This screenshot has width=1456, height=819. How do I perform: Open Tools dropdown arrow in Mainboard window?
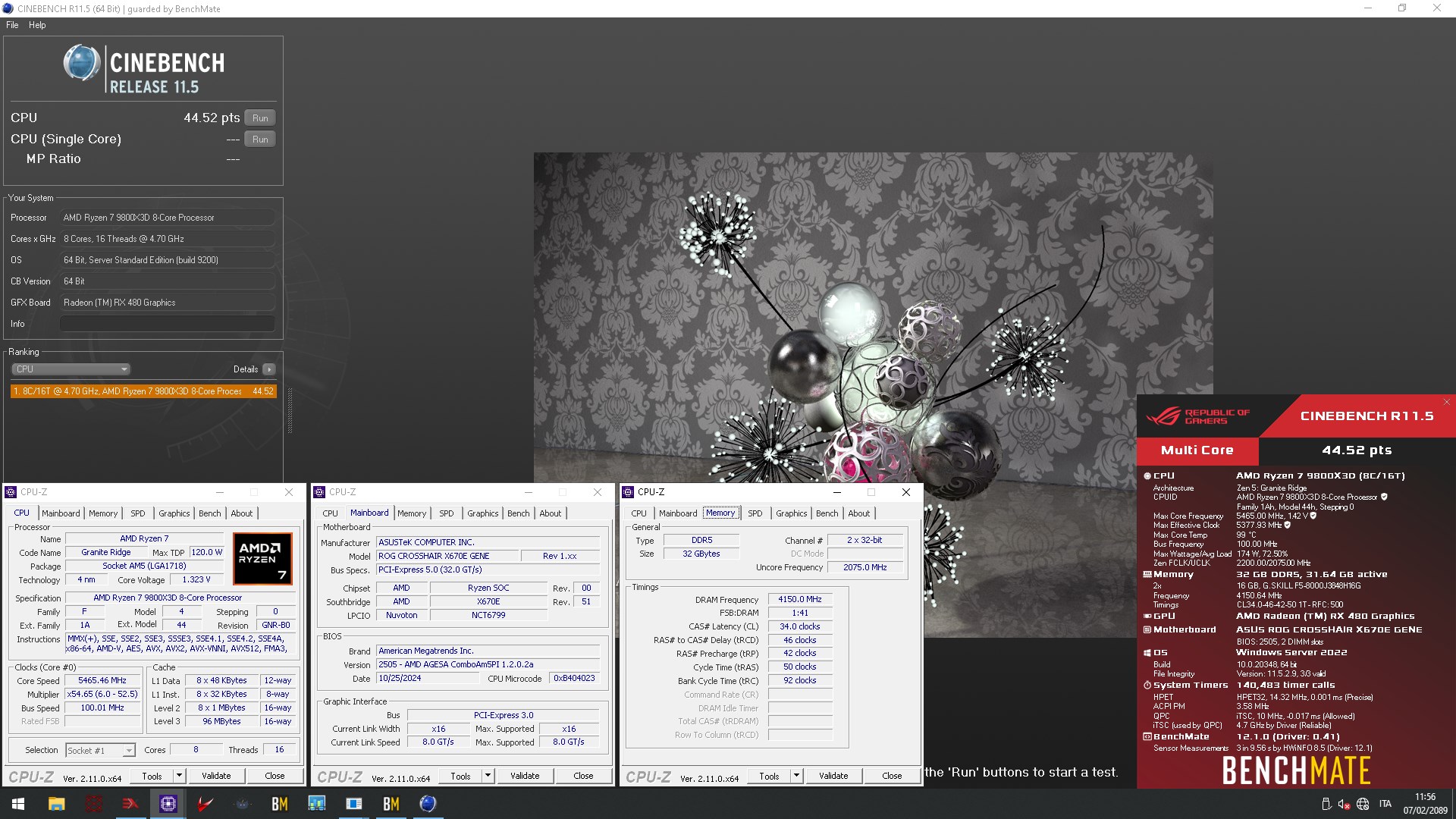(488, 776)
